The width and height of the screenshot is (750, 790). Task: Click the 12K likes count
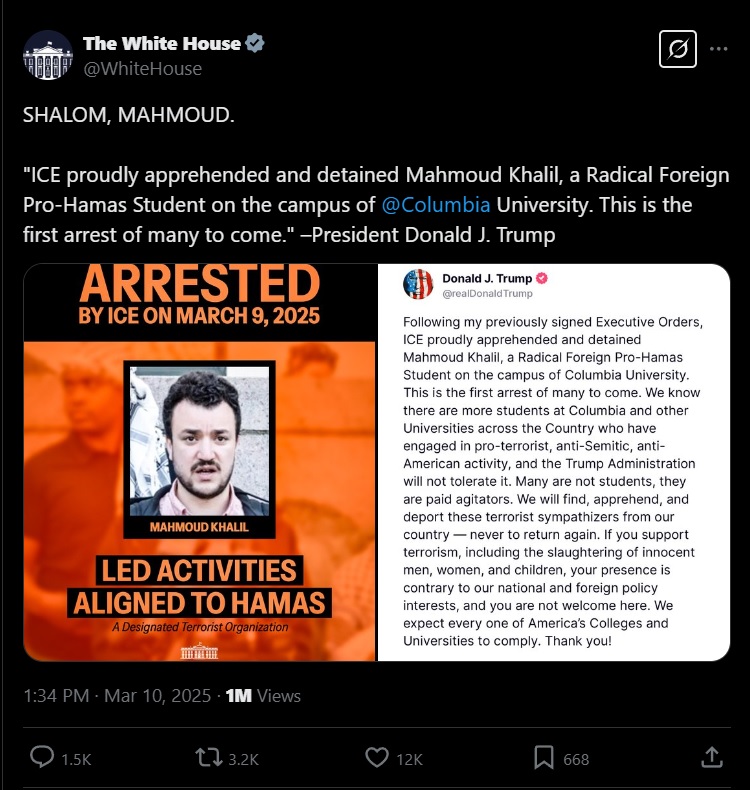409,759
